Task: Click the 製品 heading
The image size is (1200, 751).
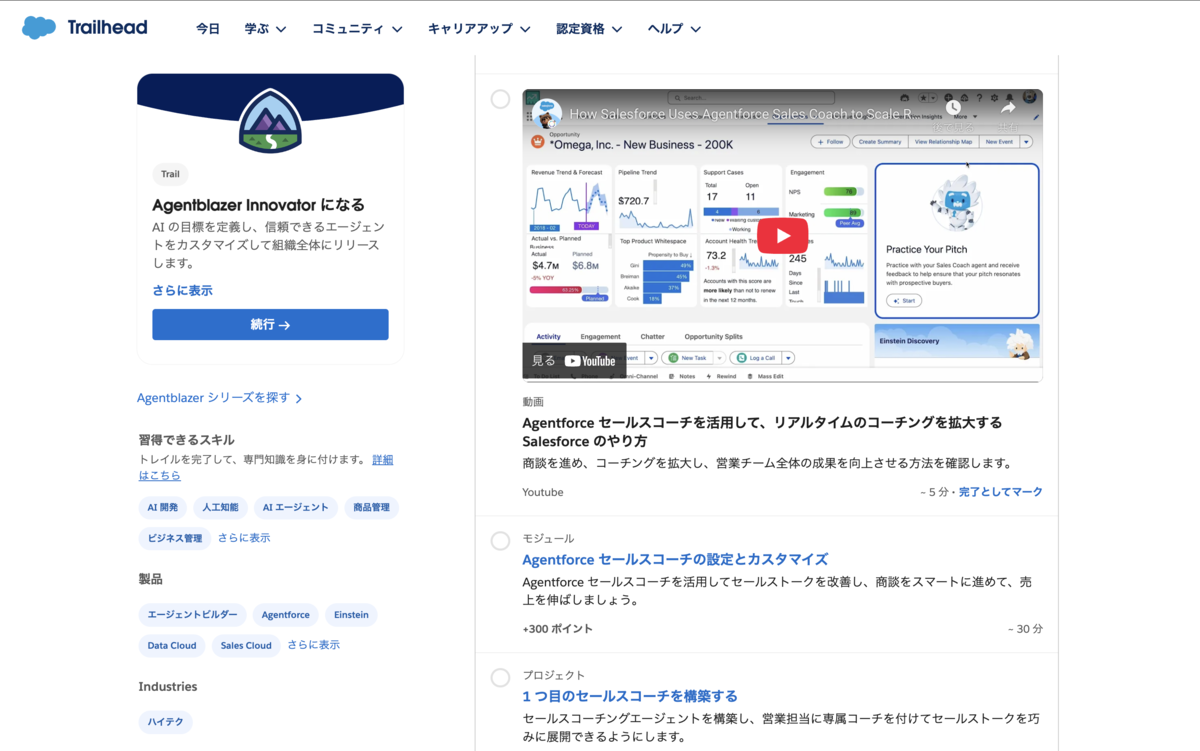Action: click(x=150, y=579)
